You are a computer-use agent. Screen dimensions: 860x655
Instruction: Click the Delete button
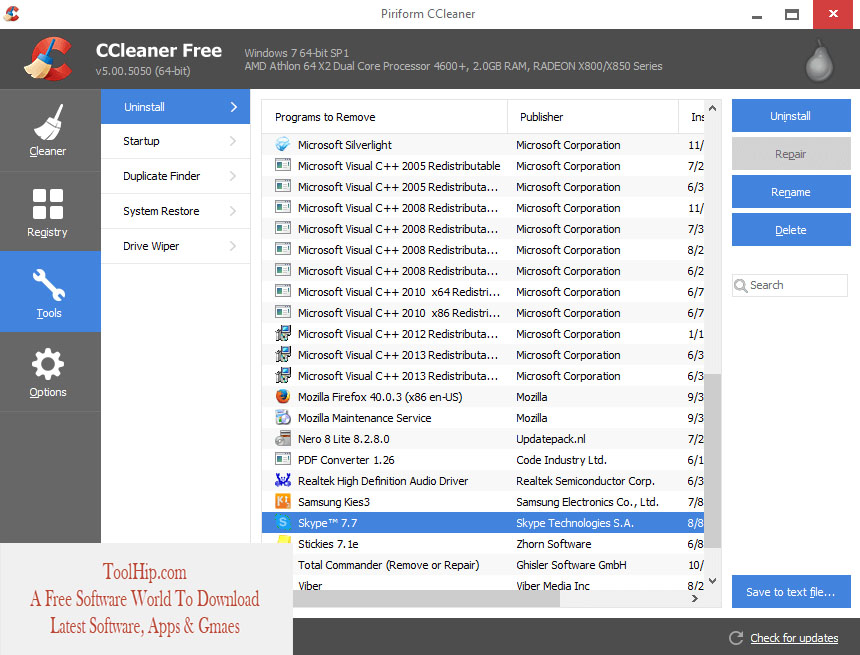(791, 230)
